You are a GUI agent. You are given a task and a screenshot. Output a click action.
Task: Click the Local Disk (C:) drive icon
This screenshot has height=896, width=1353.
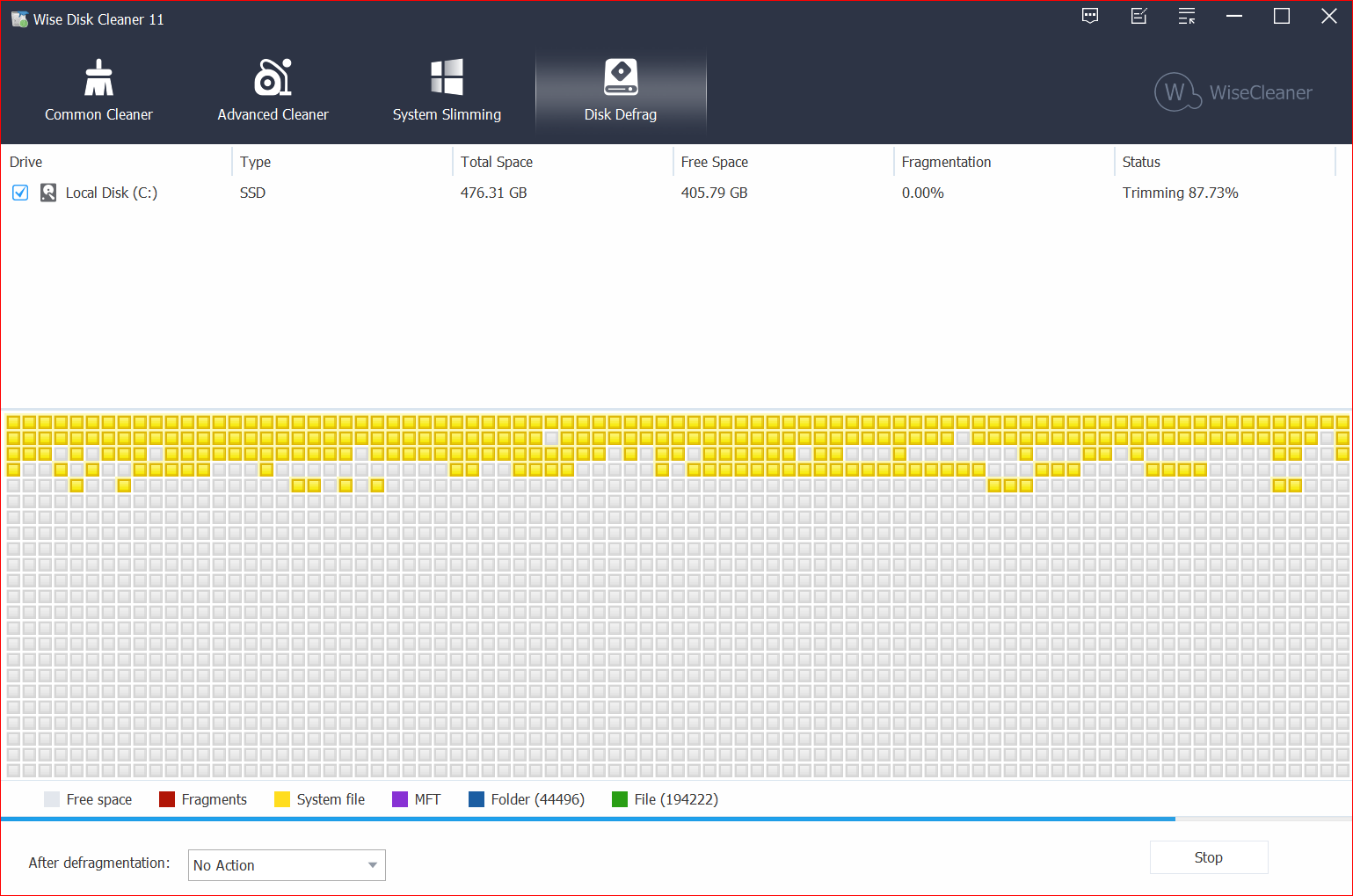[48, 193]
